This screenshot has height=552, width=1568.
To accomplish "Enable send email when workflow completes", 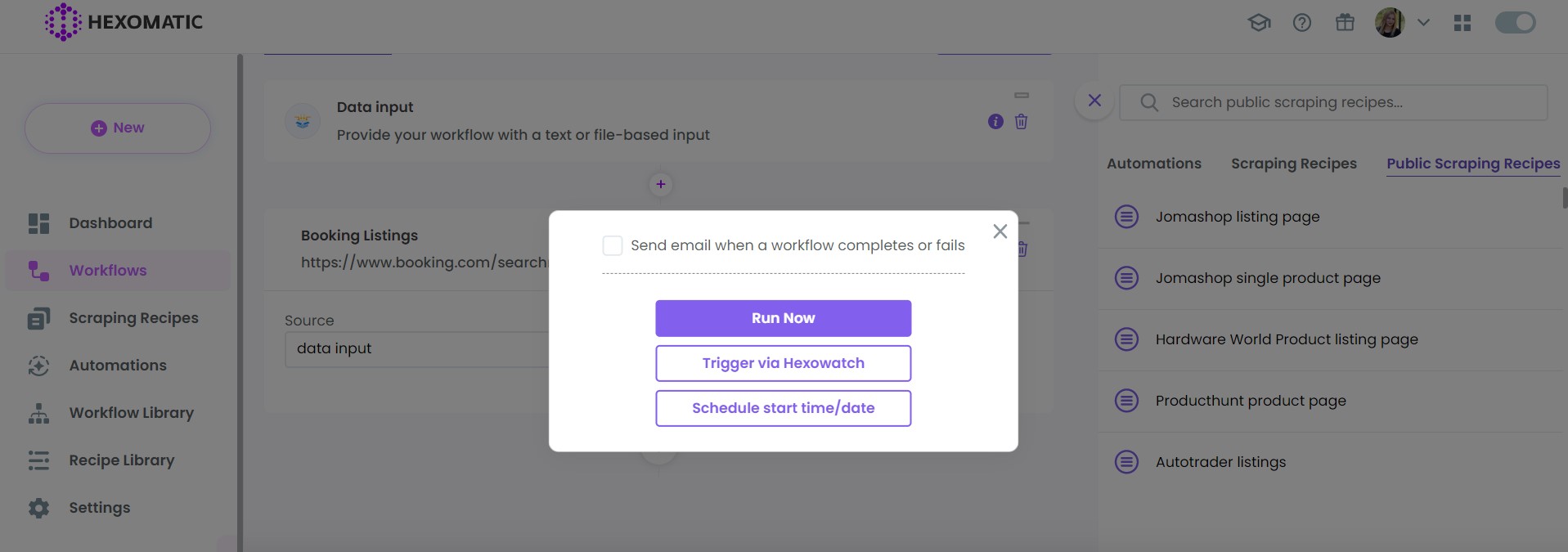I will 612,245.
